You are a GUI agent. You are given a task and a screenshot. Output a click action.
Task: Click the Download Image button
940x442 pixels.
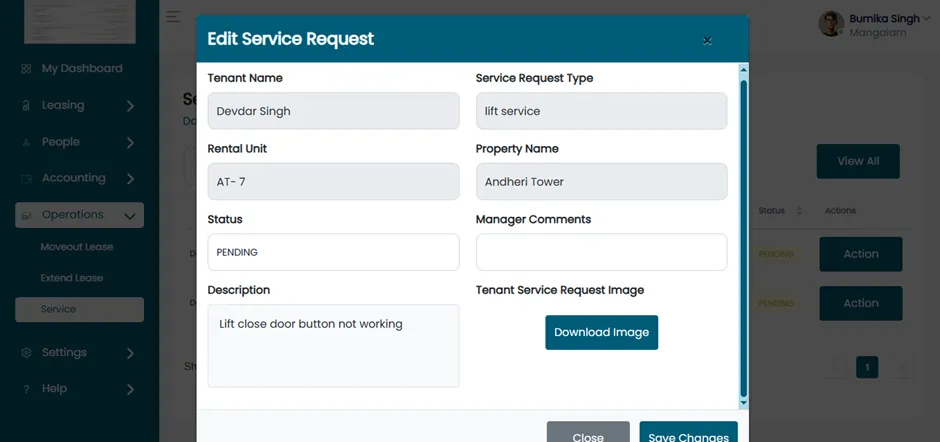(601, 332)
